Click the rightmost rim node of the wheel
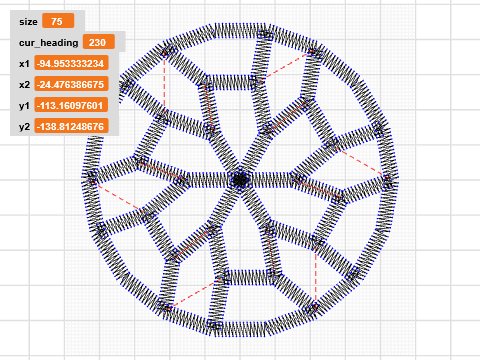The width and height of the screenshot is (480, 360). click(388, 180)
